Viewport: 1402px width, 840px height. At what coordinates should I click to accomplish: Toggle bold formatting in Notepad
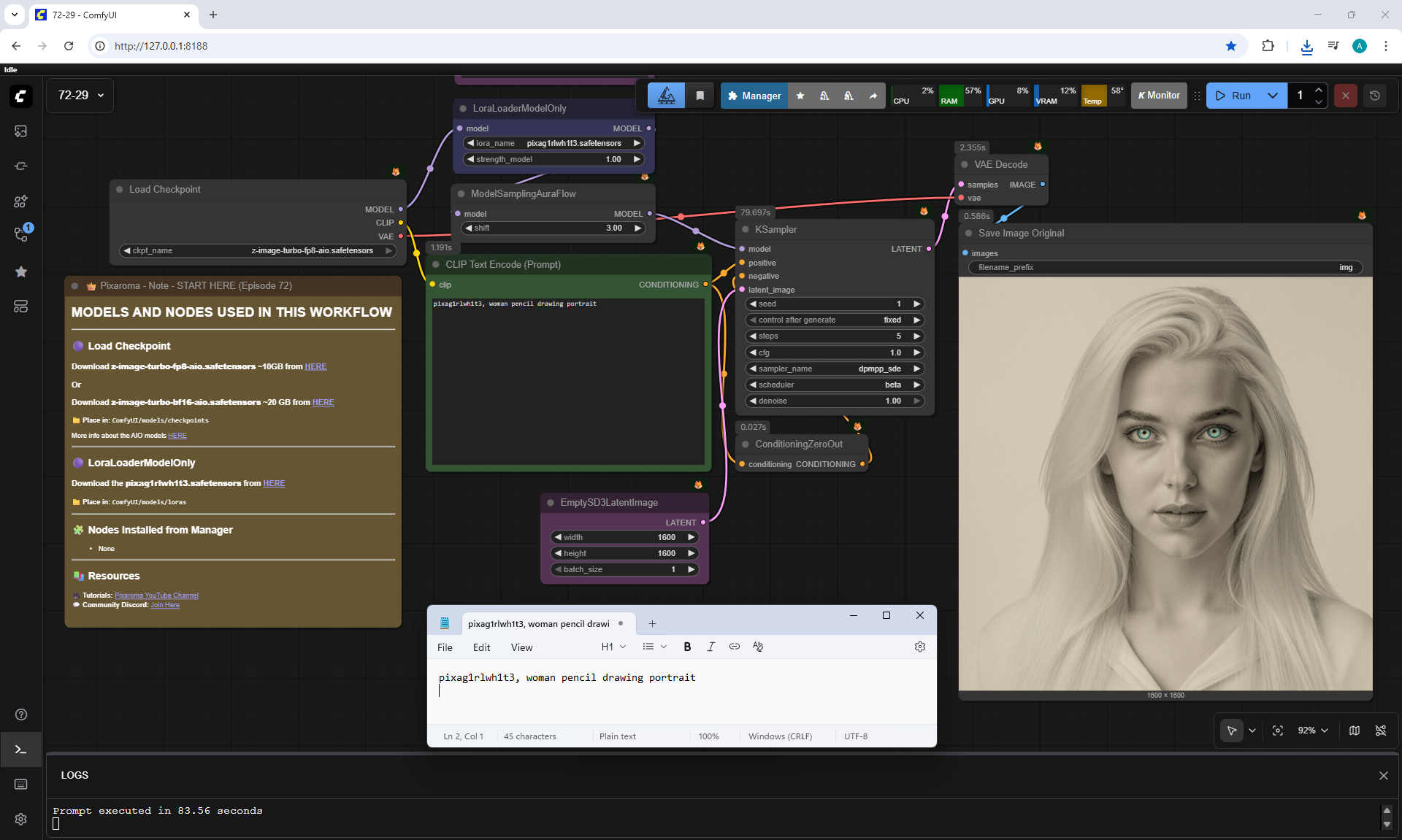[686, 647]
